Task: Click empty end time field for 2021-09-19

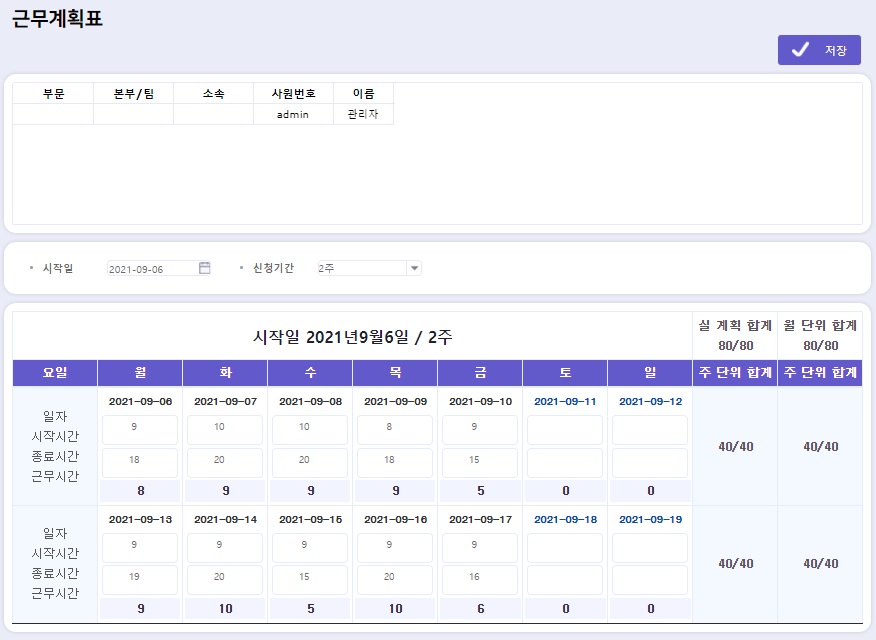Action: (650, 580)
